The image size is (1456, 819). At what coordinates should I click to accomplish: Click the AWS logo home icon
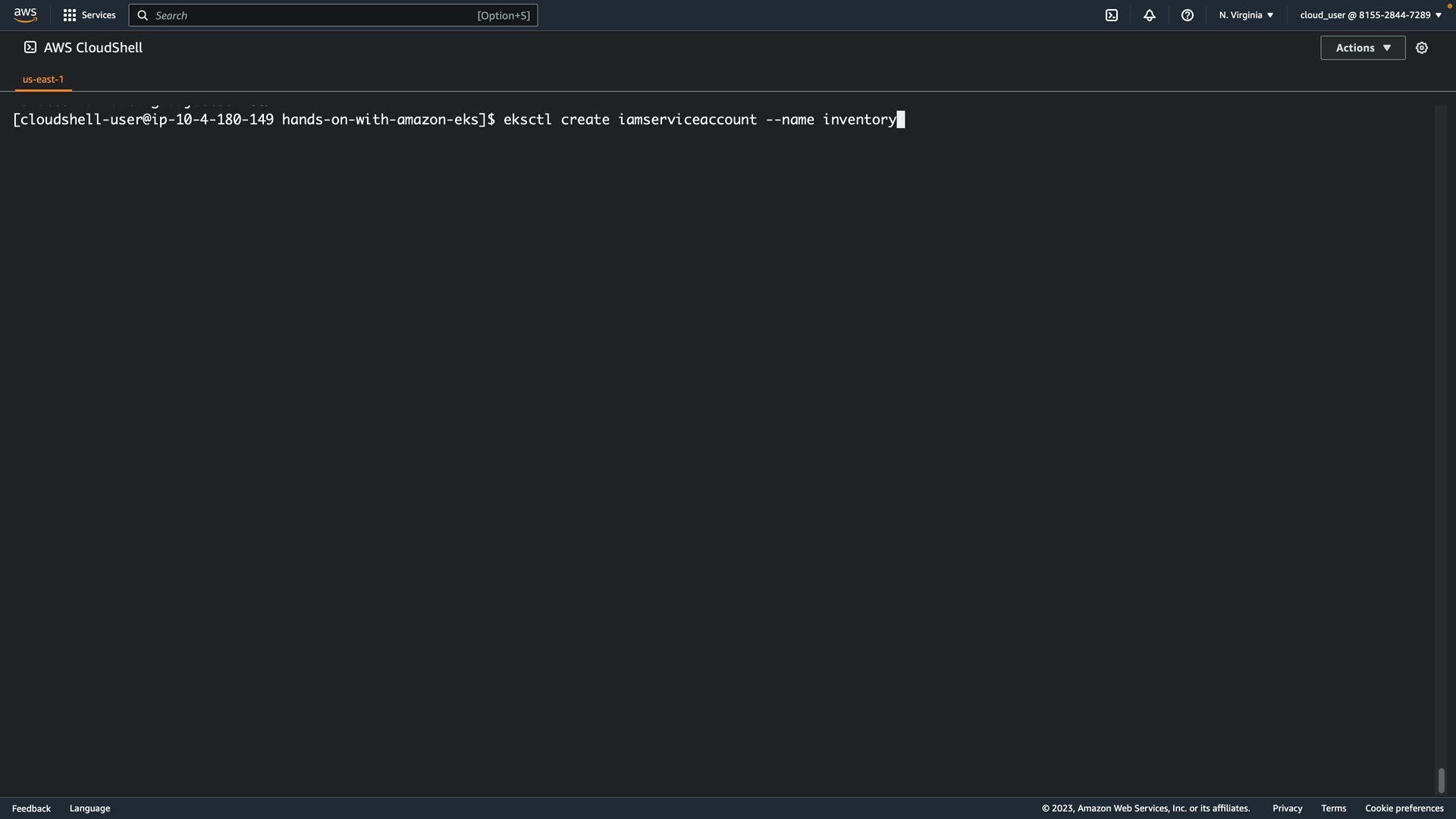[25, 15]
